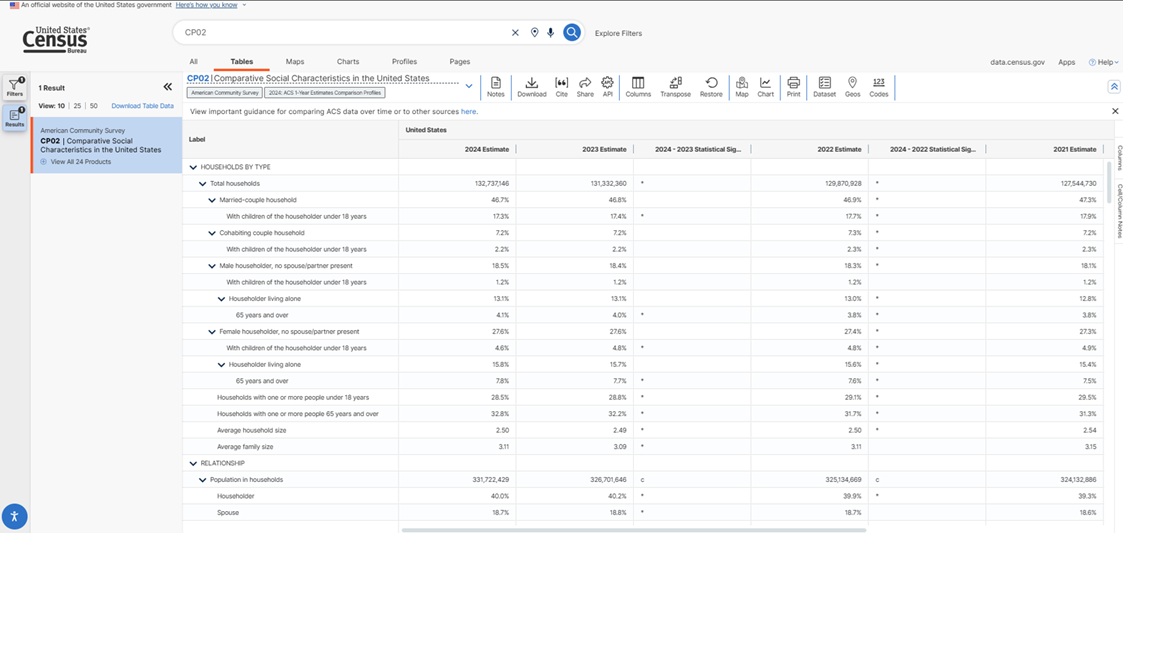Click the American Community Survey tag
Image resolution: width=1152 pixels, height=648 pixels.
coord(225,93)
